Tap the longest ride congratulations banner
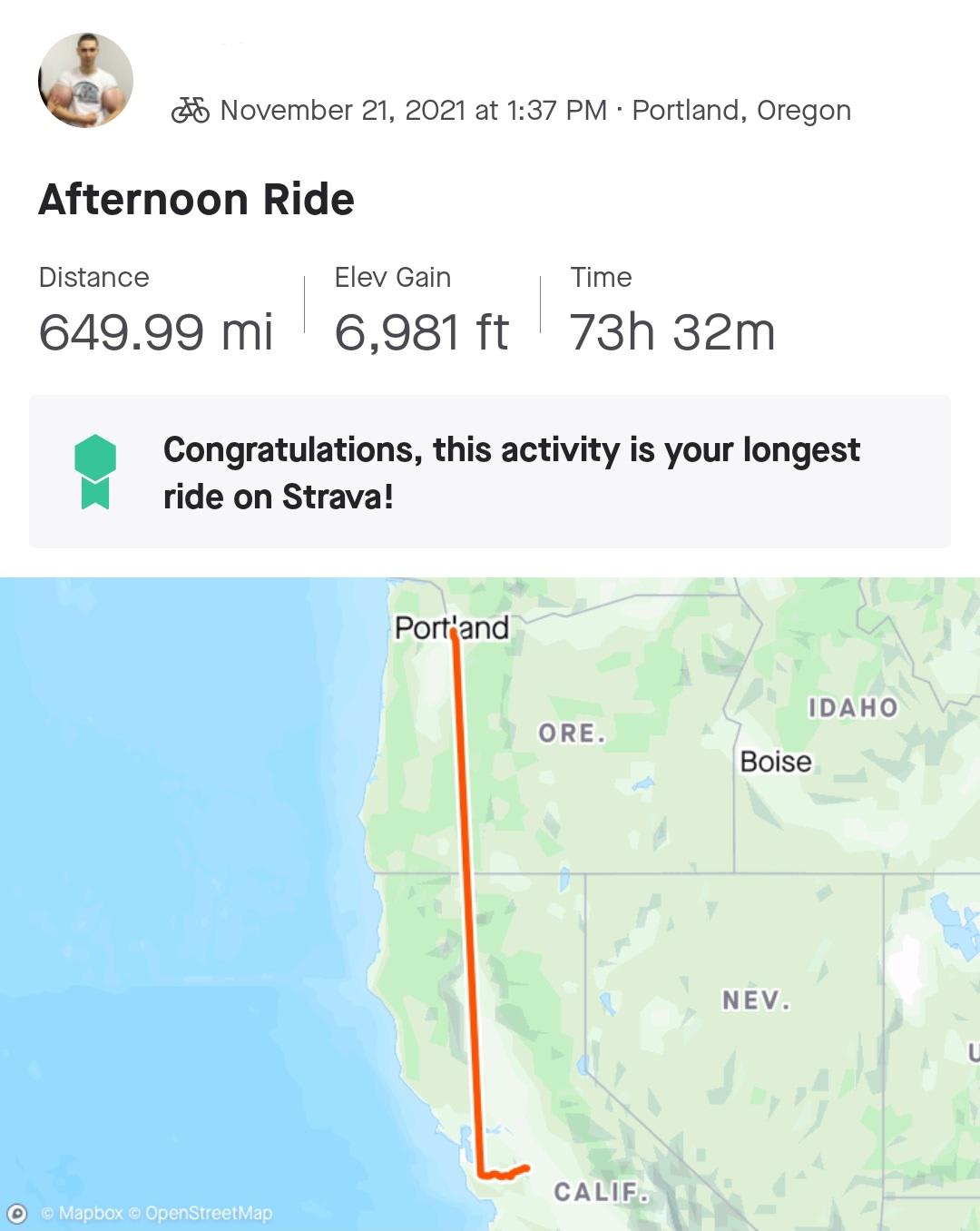The height and width of the screenshot is (1231, 980). click(490, 471)
